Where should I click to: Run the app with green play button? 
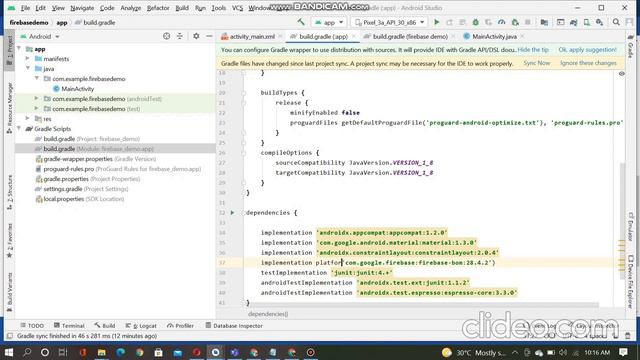tap(437, 22)
